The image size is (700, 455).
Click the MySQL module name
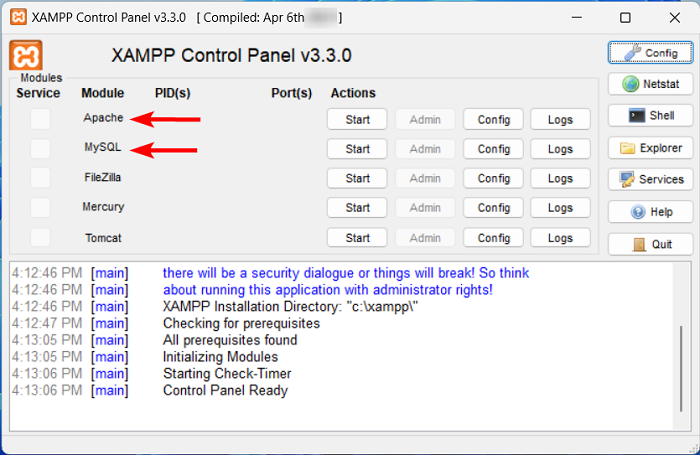103,147
